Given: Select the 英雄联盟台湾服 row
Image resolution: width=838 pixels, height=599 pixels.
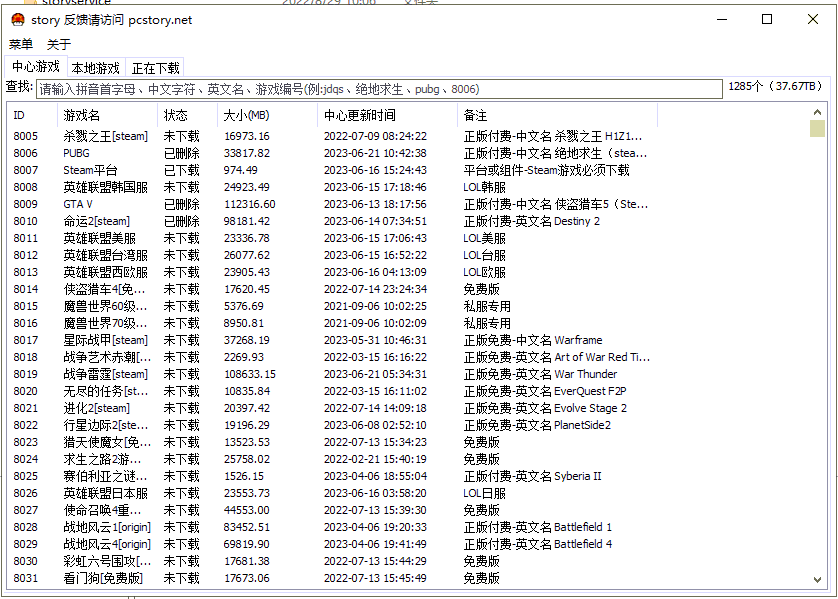Looking at the screenshot, I should coord(332,255).
